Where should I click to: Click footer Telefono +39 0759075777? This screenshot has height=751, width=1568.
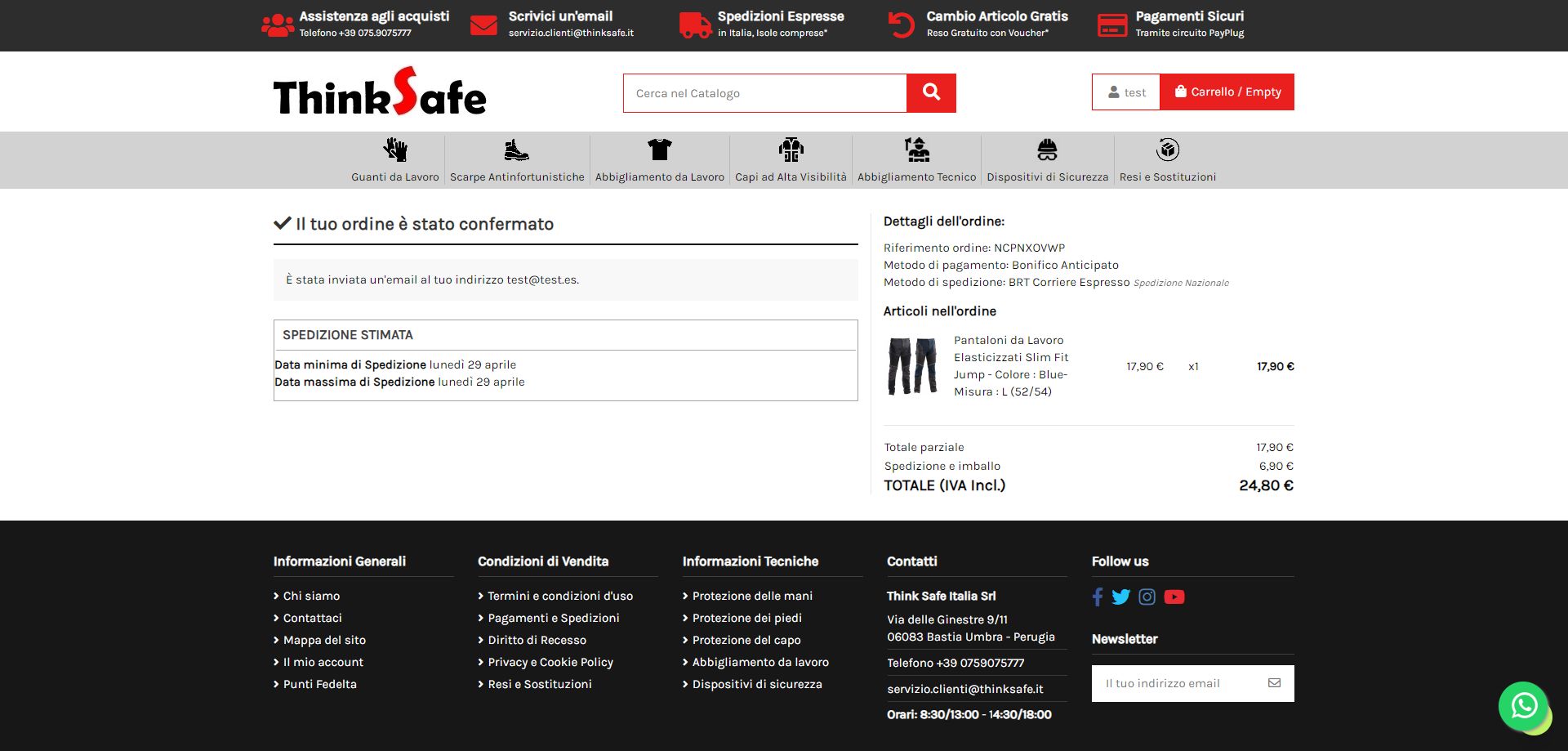click(x=955, y=663)
